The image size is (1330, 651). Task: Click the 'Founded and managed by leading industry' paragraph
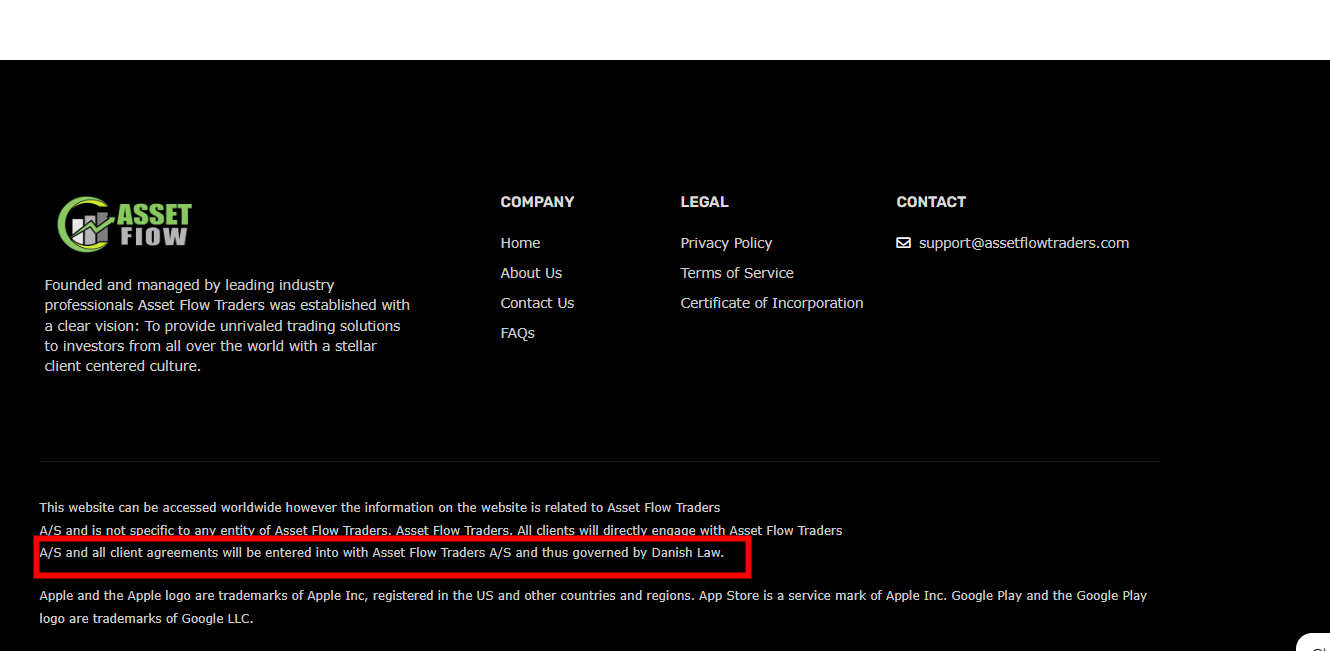[x=227, y=325]
